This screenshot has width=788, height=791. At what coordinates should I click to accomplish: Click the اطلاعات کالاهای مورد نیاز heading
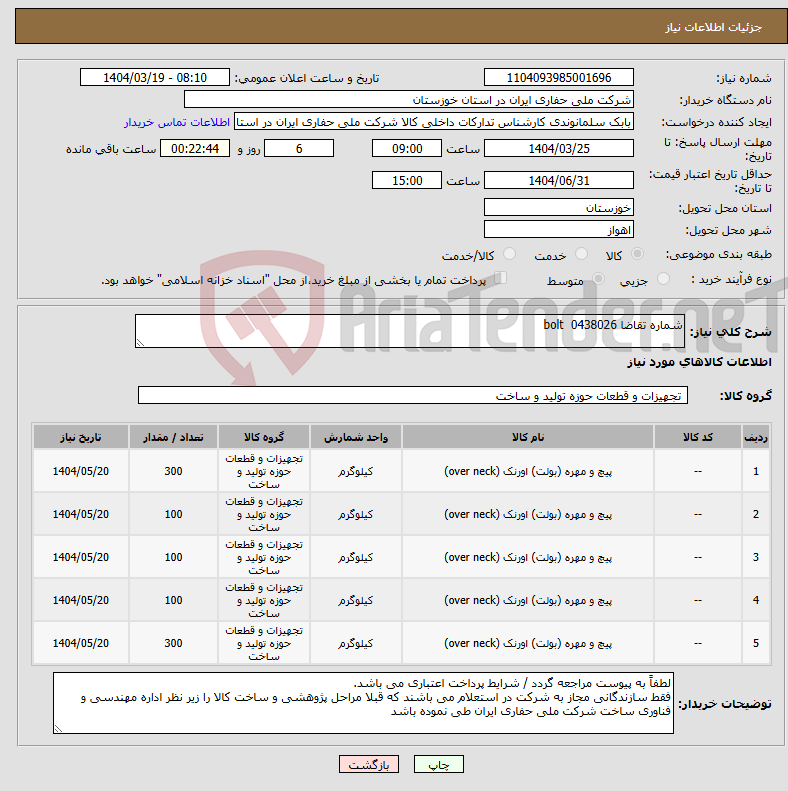[x=699, y=362]
